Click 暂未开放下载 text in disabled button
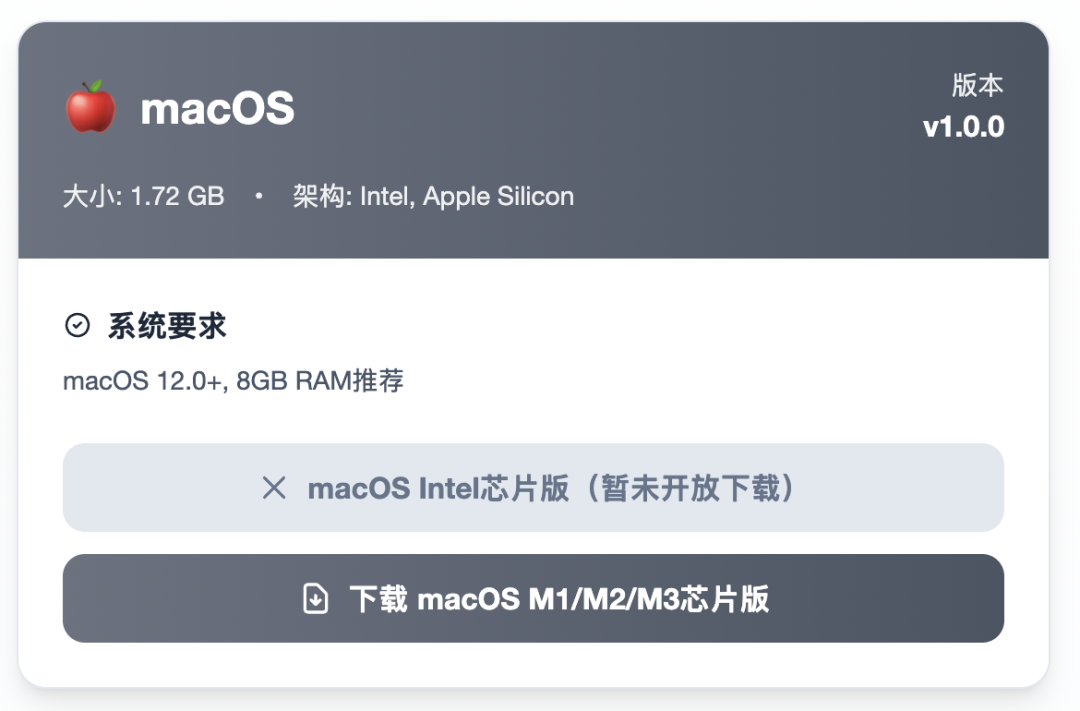 click(691, 488)
